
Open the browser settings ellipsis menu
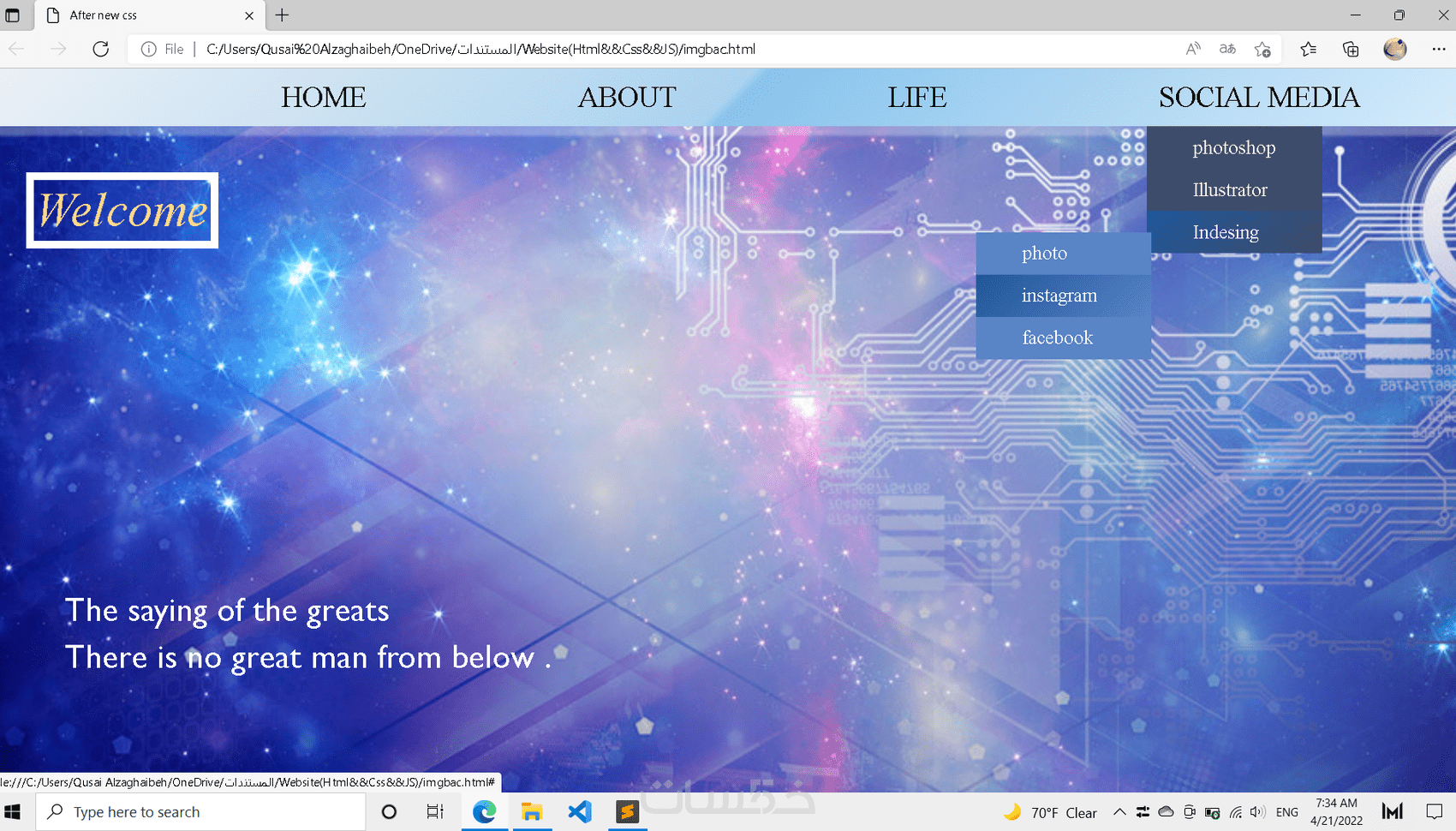point(1439,49)
